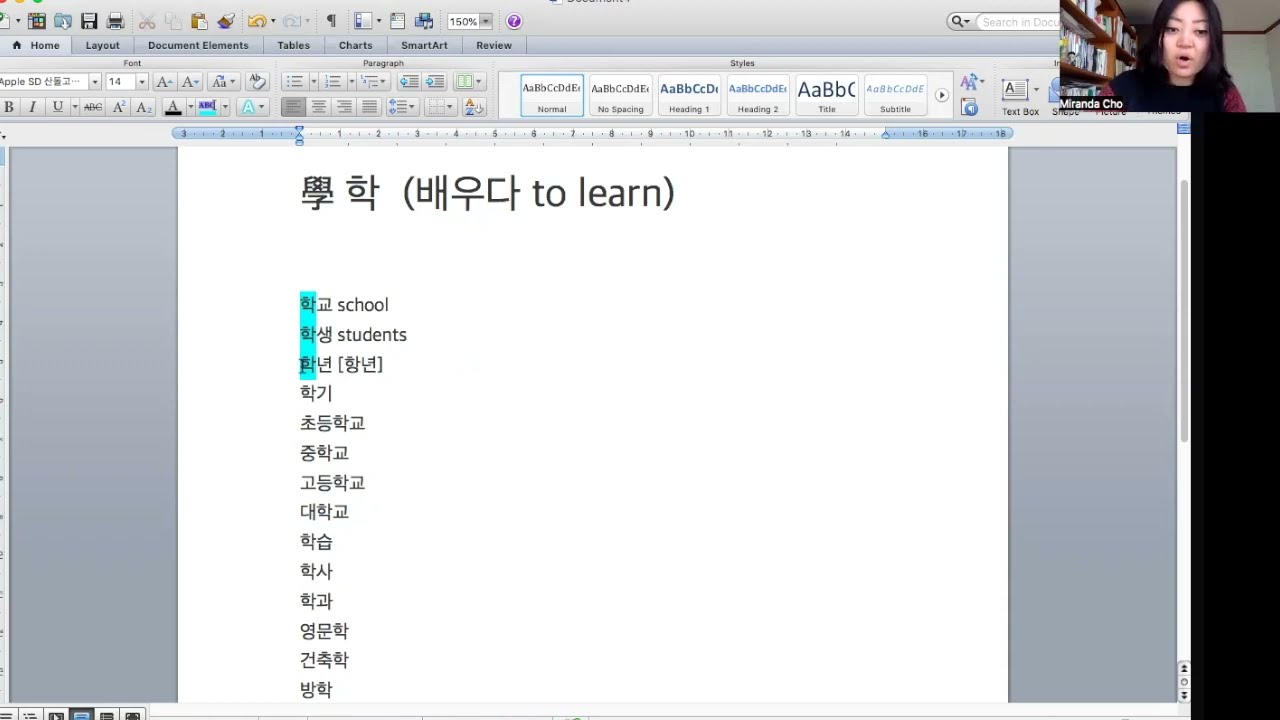Clear formatting with the eraser icon
The width and height of the screenshot is (1280, 720).
pos(257,82)
